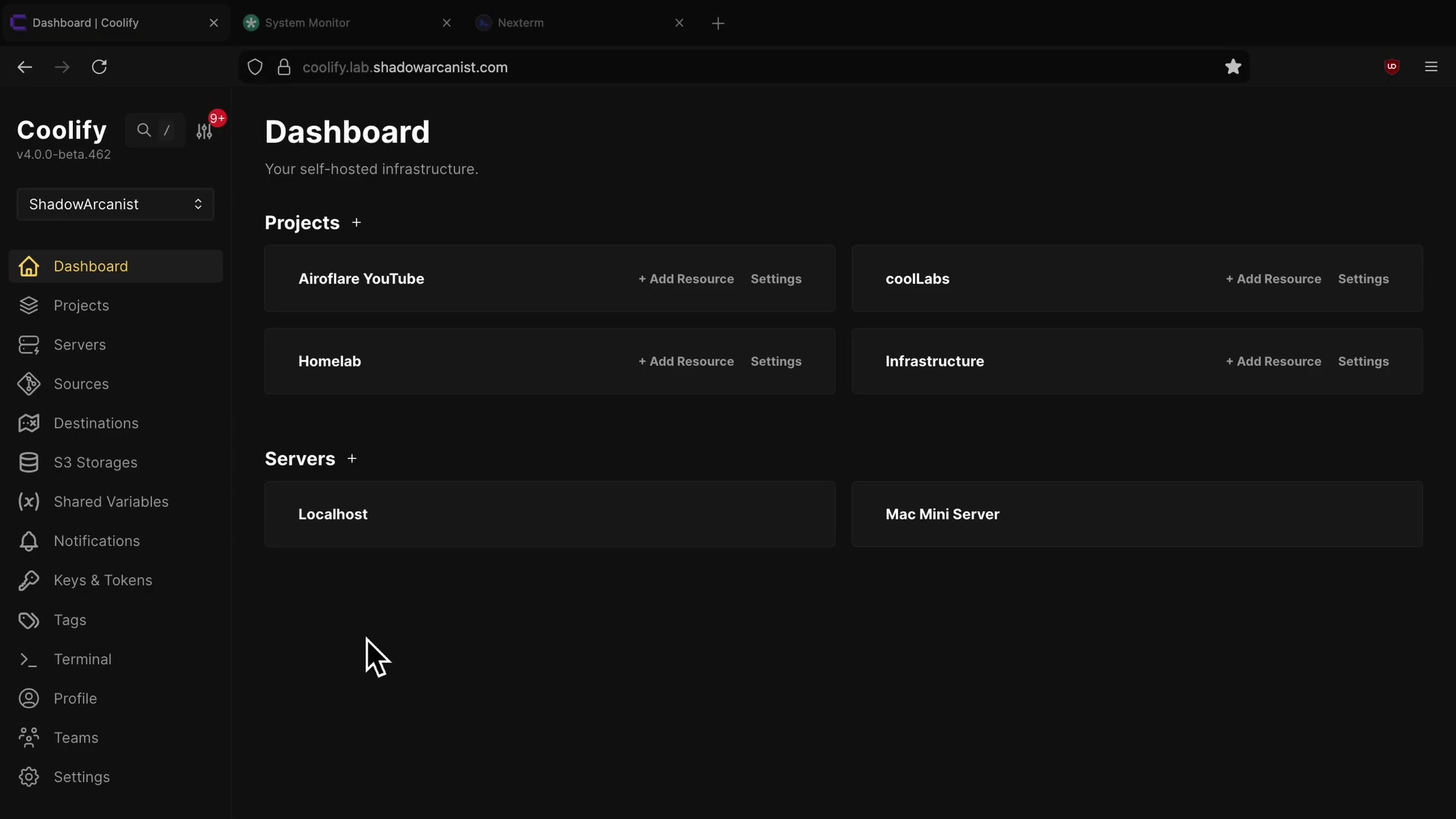Open the browser hamburger menu
The height and width of the screenshot is (819, 1456).
[x=1431, y=67]
